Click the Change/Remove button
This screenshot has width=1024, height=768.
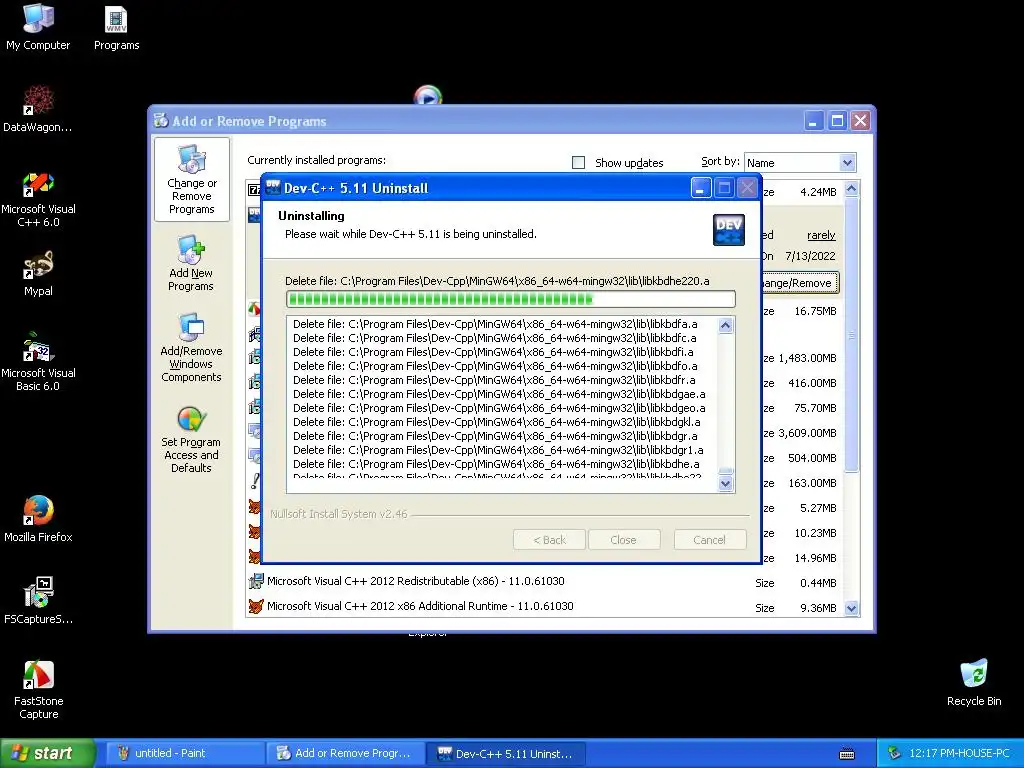(x=799, y=283)
